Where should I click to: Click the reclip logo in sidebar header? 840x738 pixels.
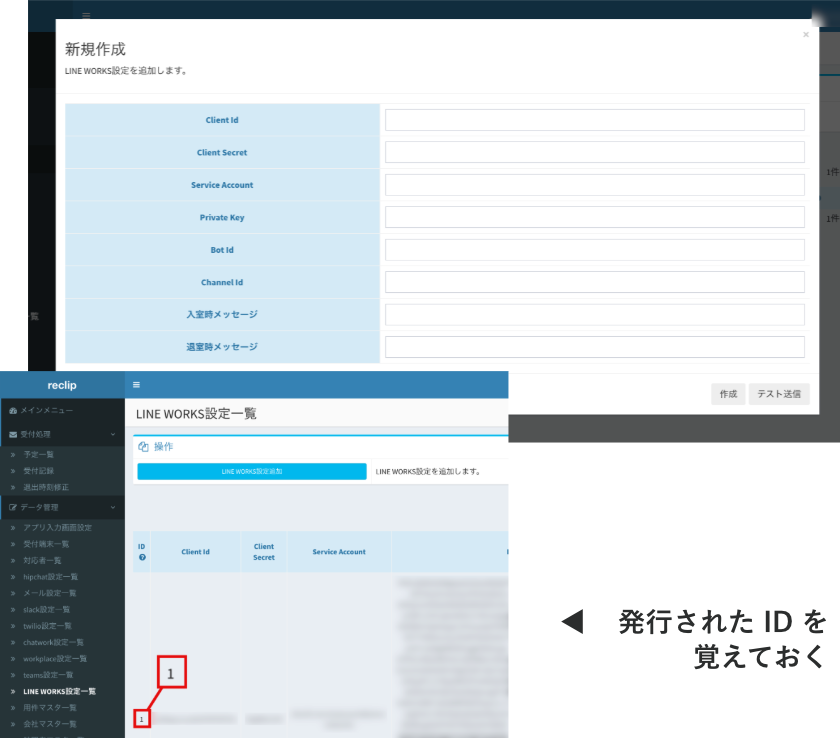pyautogui.click(x=62, y=385)
